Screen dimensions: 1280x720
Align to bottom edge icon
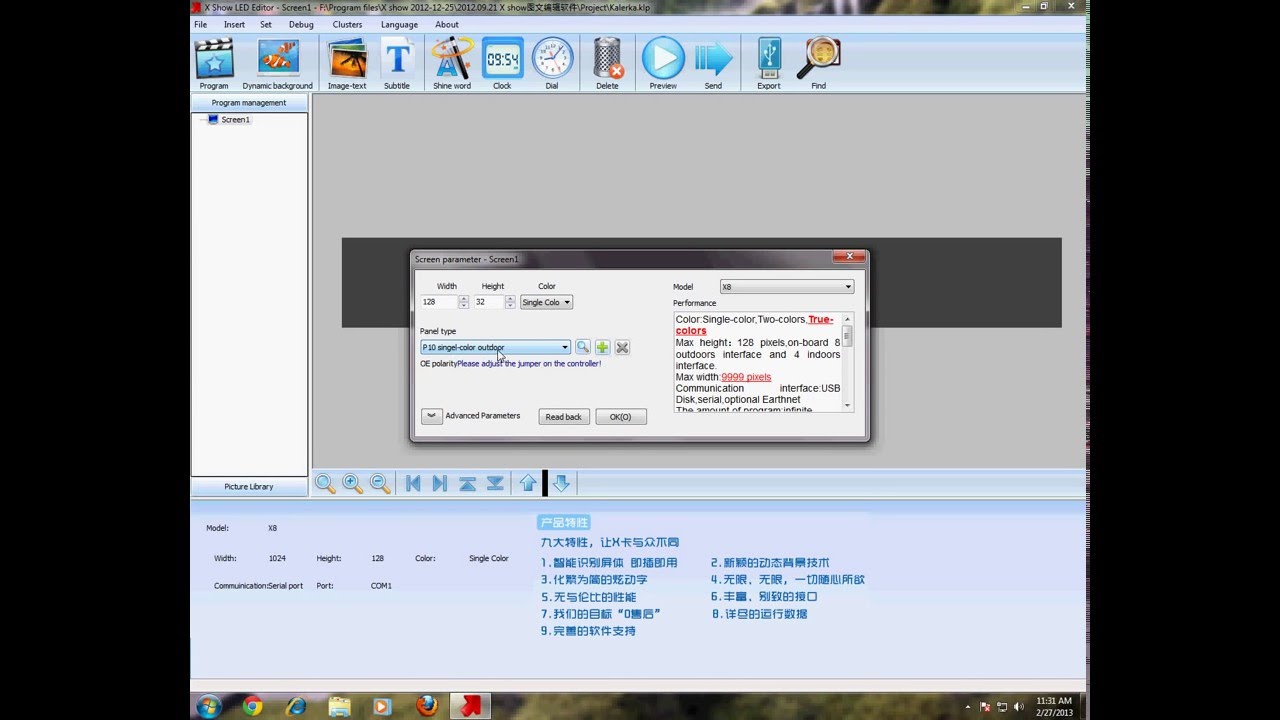[x=494, y=484]
